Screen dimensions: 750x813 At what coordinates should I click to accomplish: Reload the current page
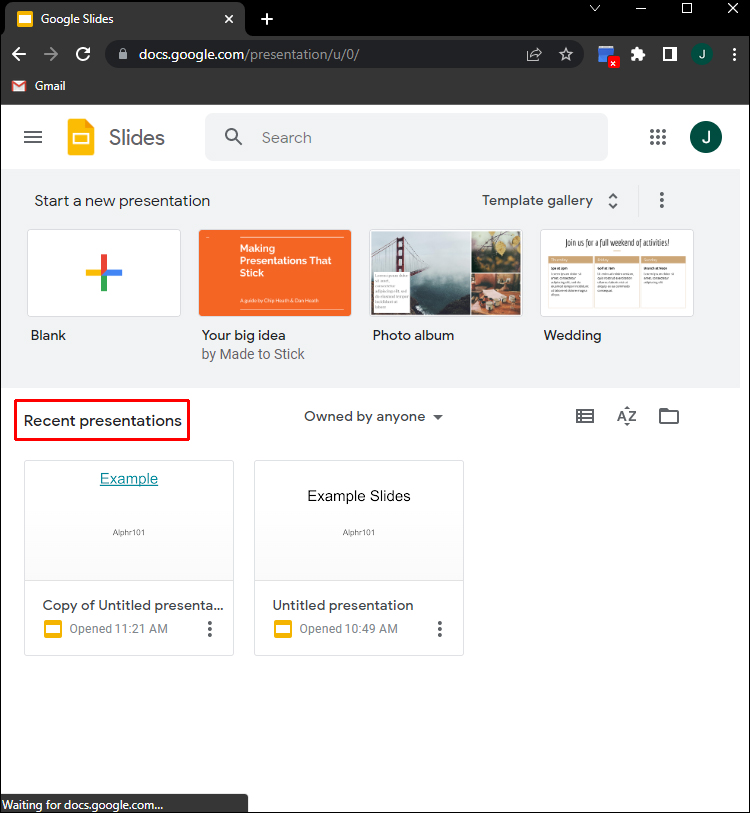pos(83,54)
